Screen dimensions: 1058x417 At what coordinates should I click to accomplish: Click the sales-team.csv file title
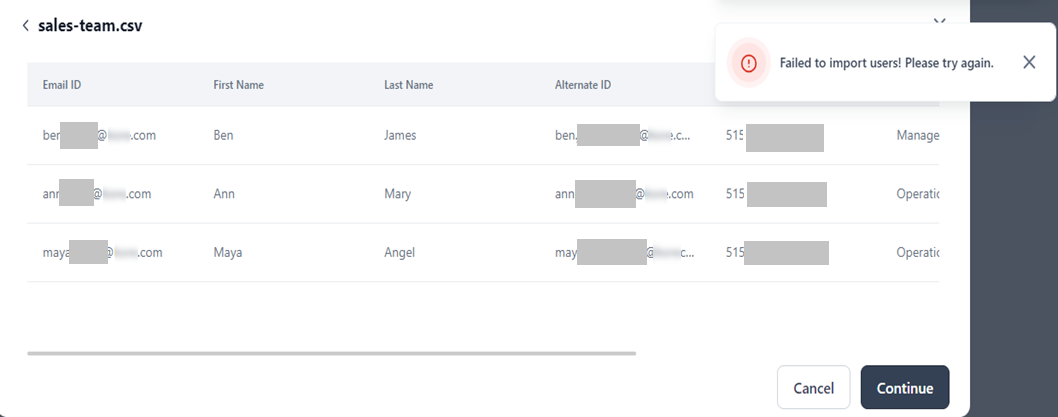[x=90, y=26]
